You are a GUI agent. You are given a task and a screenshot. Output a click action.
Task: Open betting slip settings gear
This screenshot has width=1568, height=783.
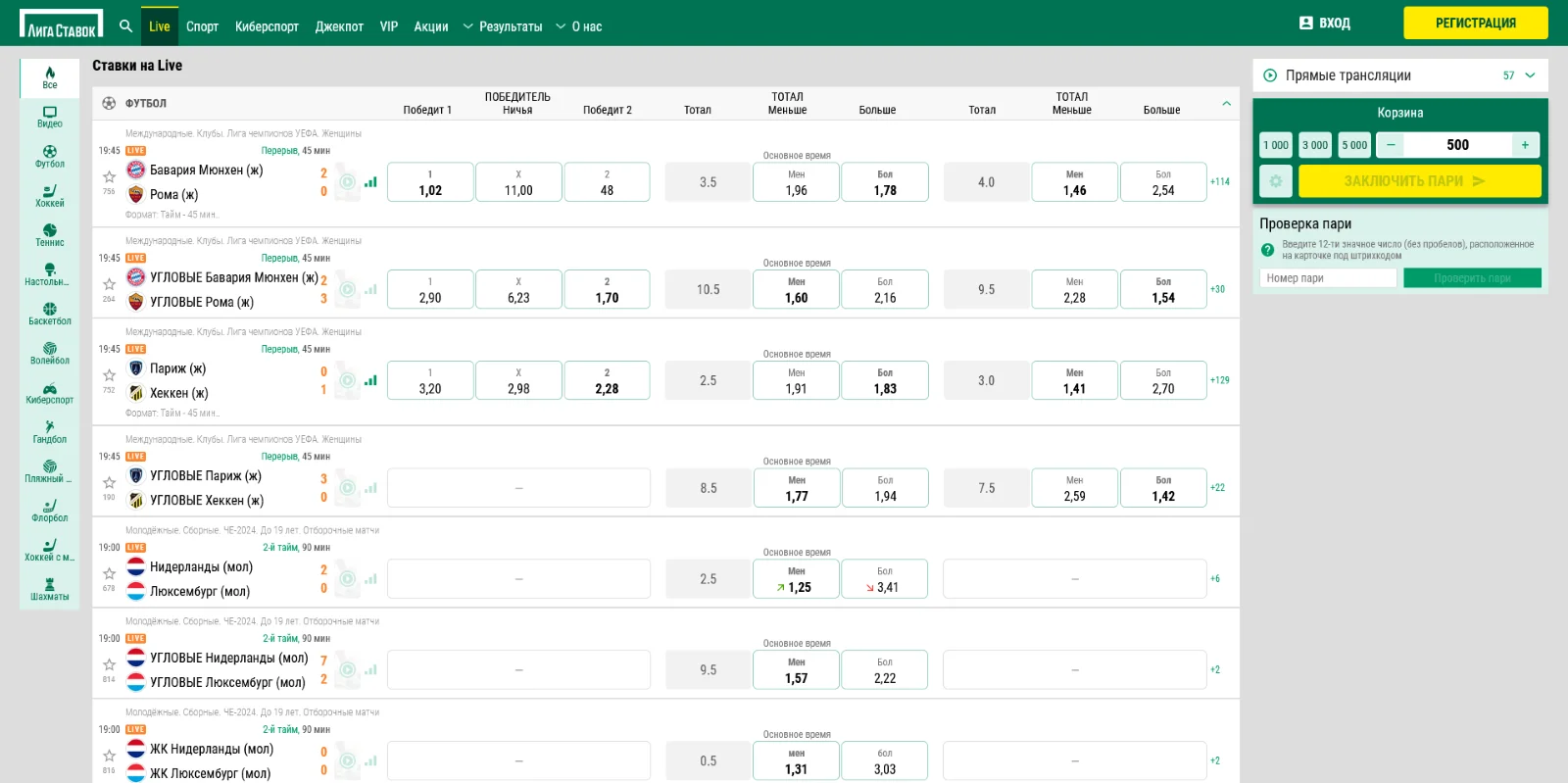point(1276,181)
